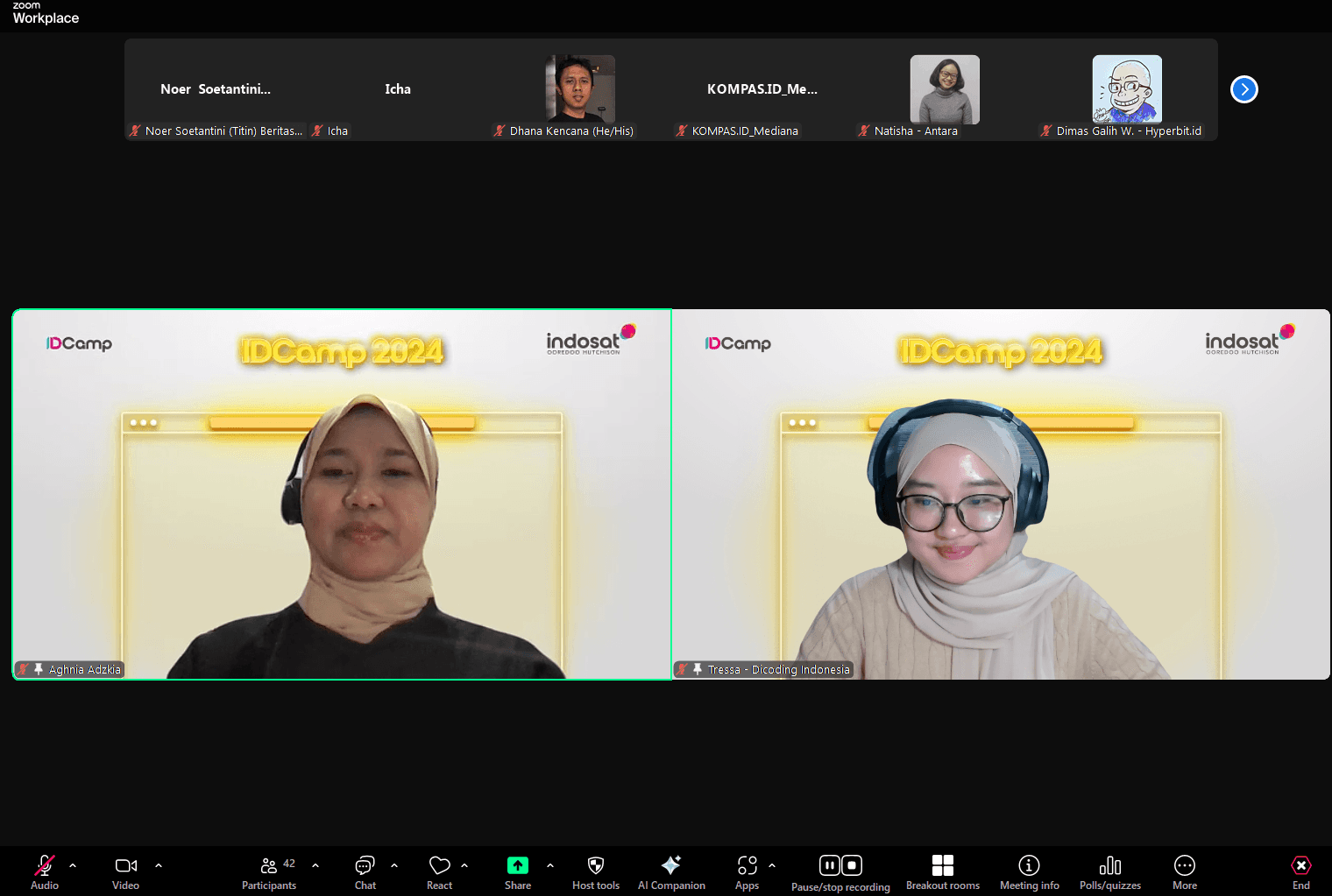Expand video options caret next to Video
This screenshot has width=1332, height=896.
point(159,865)
